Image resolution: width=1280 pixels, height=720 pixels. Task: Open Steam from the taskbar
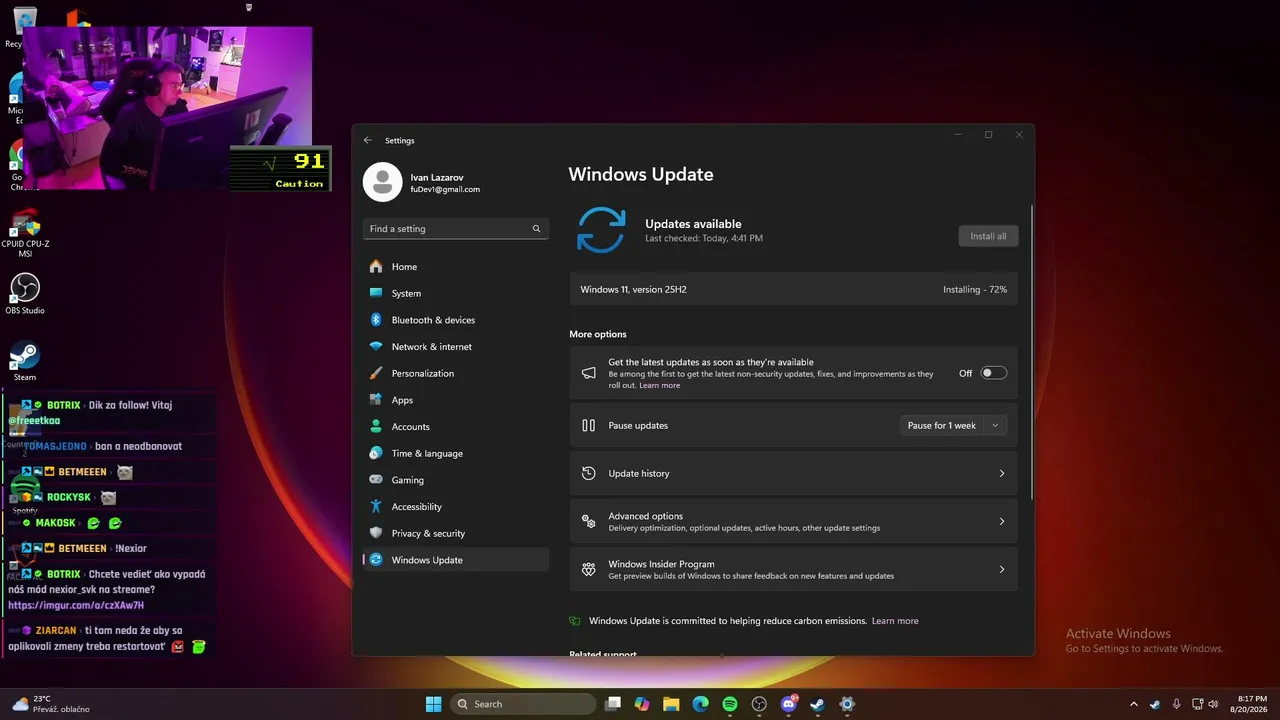pos(817,704)
